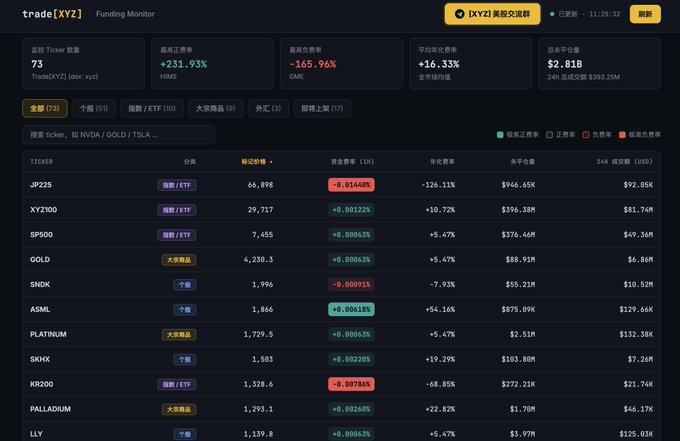Click the 平均年化费率 +16.33% stat card

pyautogui.click(x=471, y=63)
